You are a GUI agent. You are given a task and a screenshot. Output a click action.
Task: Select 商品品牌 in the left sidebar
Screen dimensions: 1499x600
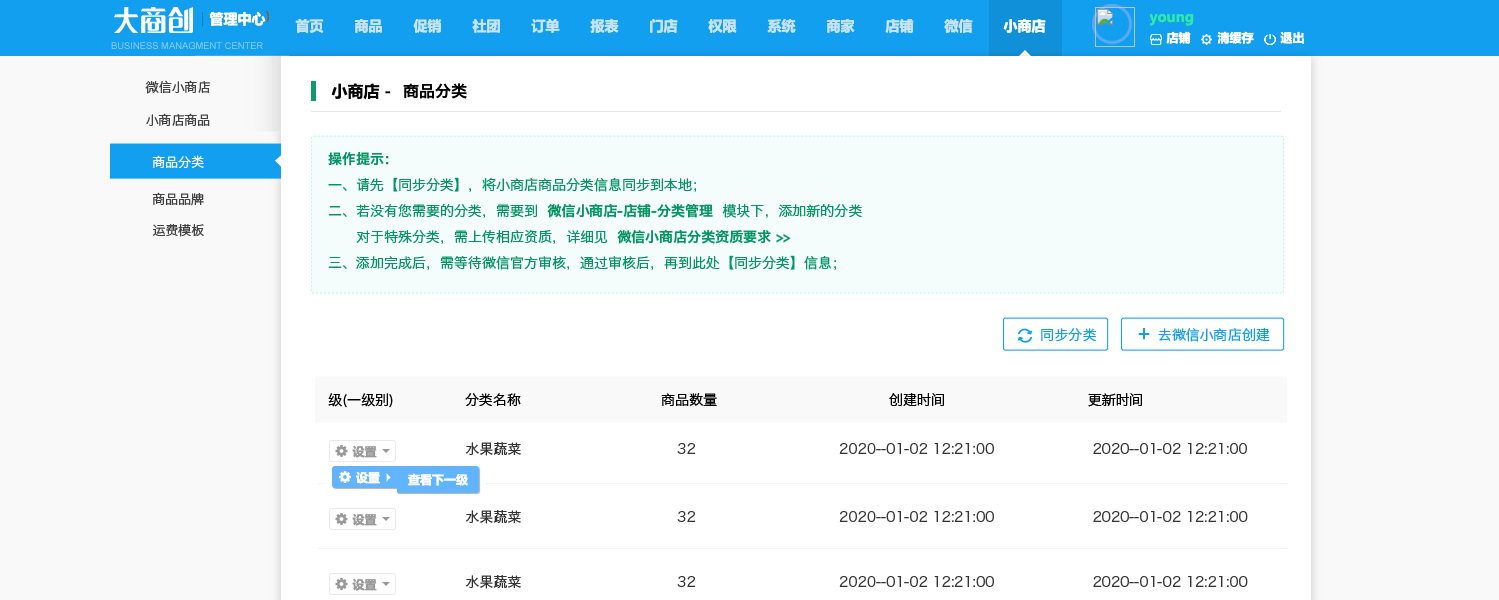pos(178,199)
